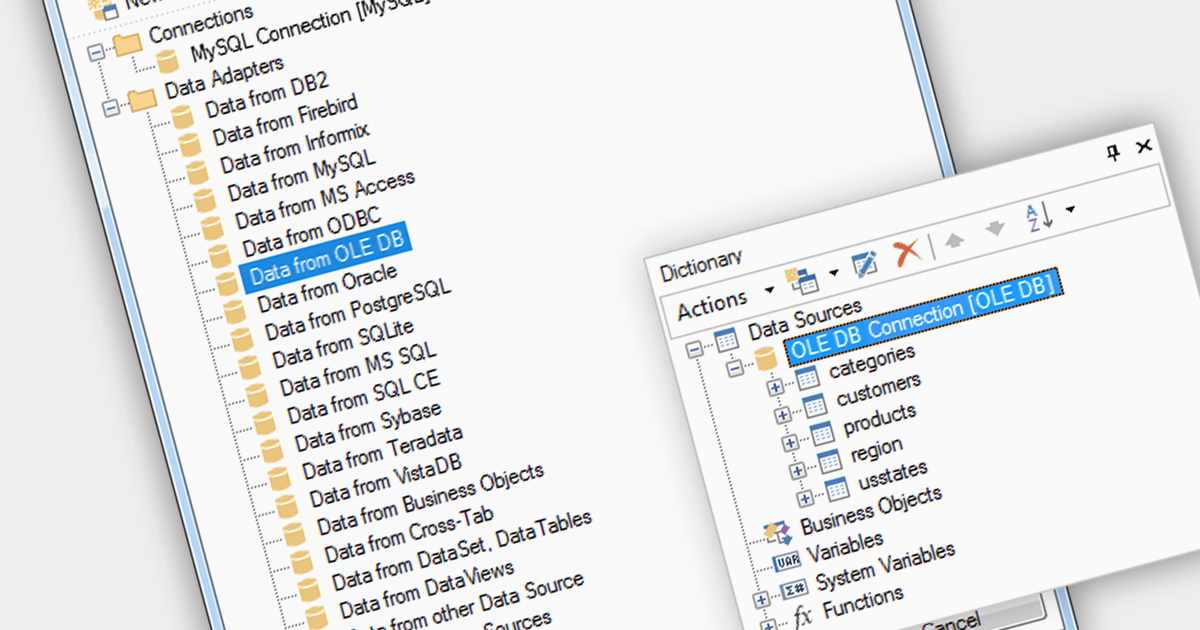Expand the categories table node
This screenshot has width=1200, height=630.
coord(775,387)
